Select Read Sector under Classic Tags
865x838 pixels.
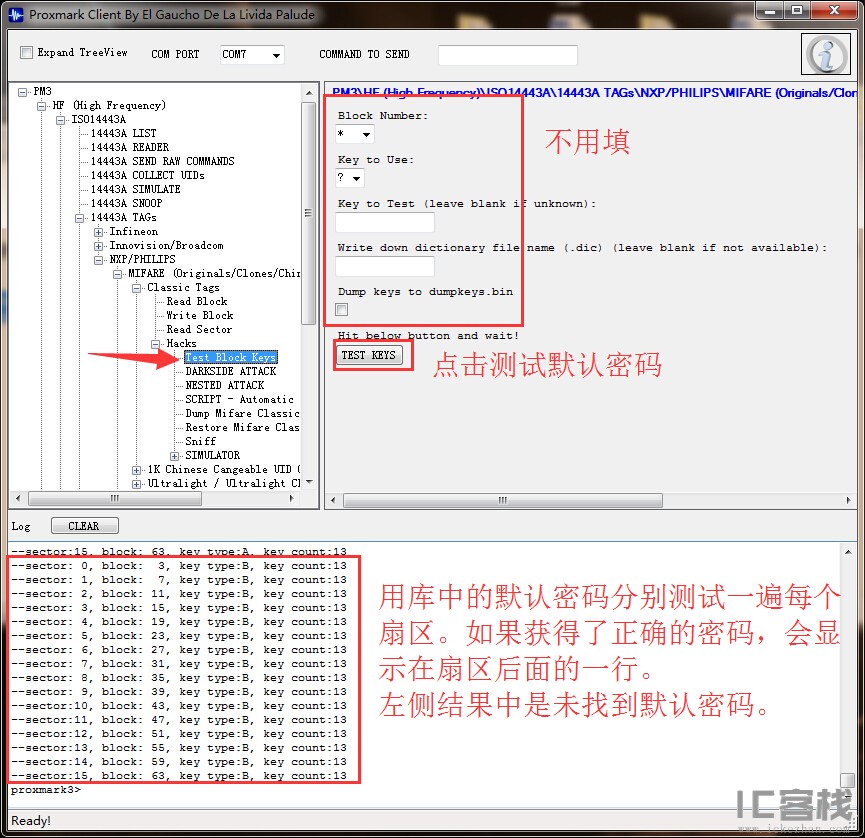pyautogui.click(x=199, y=330)
